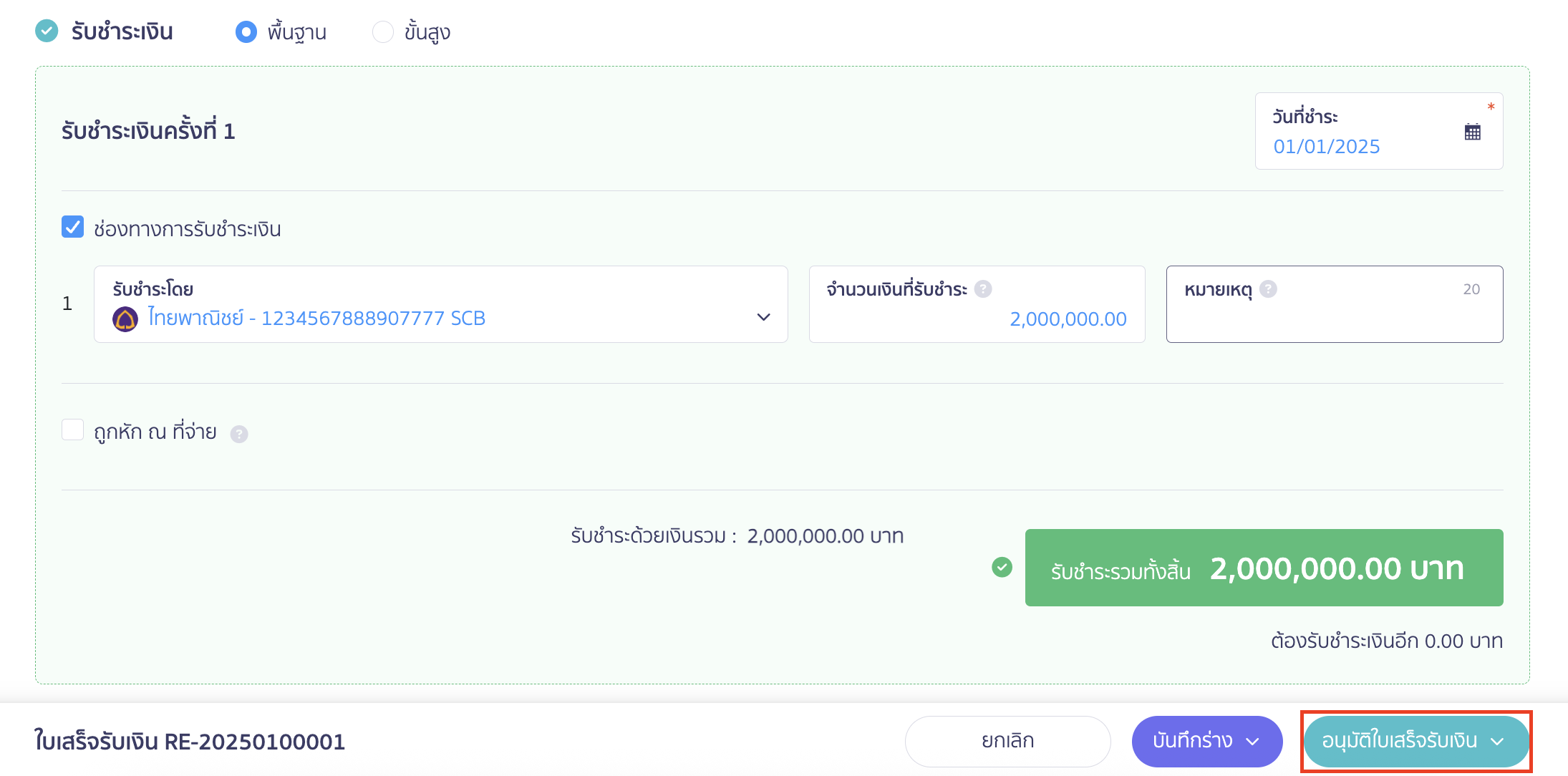Edit the amount 2,000,000.00 field
Image resolution: width=1568 pixels, height=776 pixels.
point(977,304)
